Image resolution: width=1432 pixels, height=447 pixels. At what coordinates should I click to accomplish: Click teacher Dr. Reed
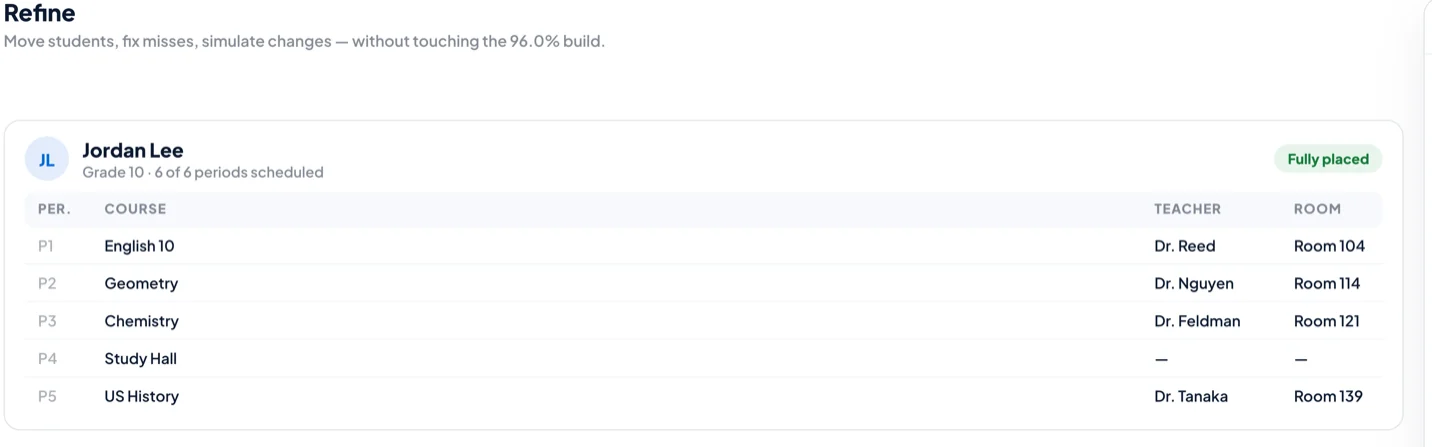(1185, 246)
